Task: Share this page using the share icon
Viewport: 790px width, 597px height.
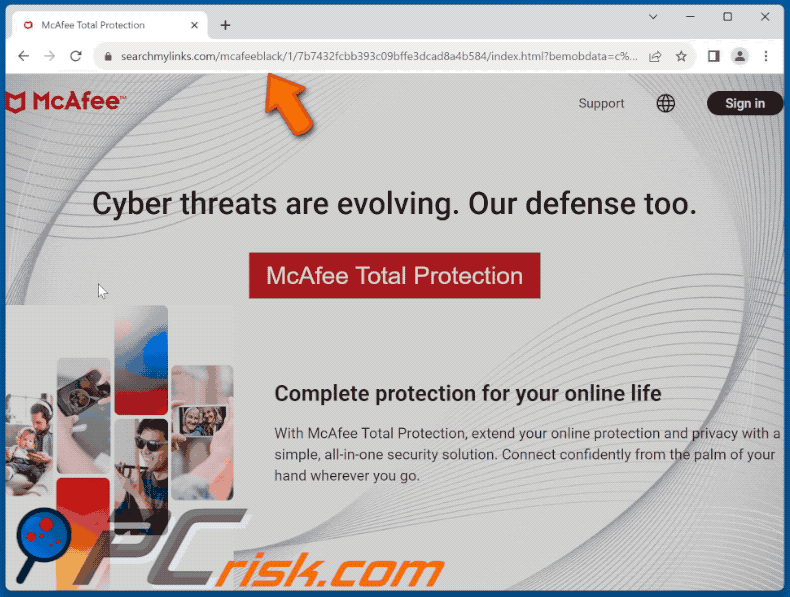Action: click(x=655, y=56)
